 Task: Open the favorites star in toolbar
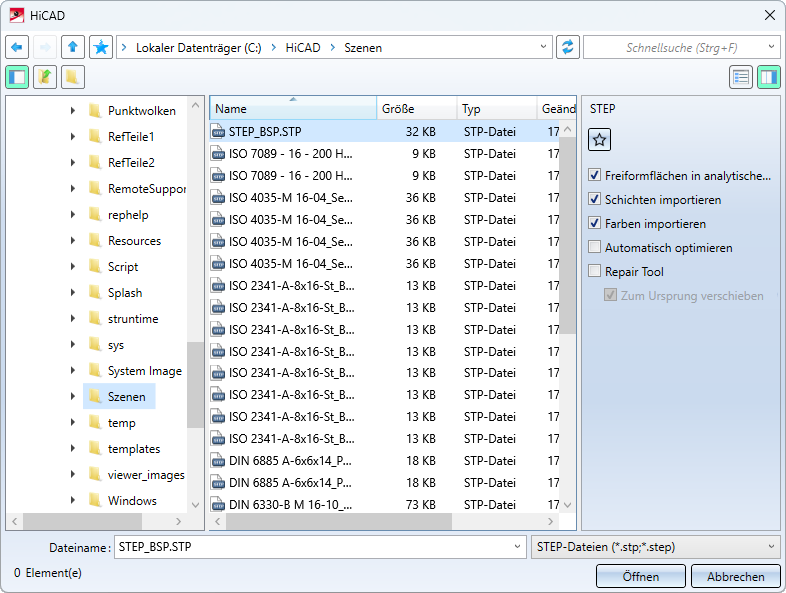point(101,48)
